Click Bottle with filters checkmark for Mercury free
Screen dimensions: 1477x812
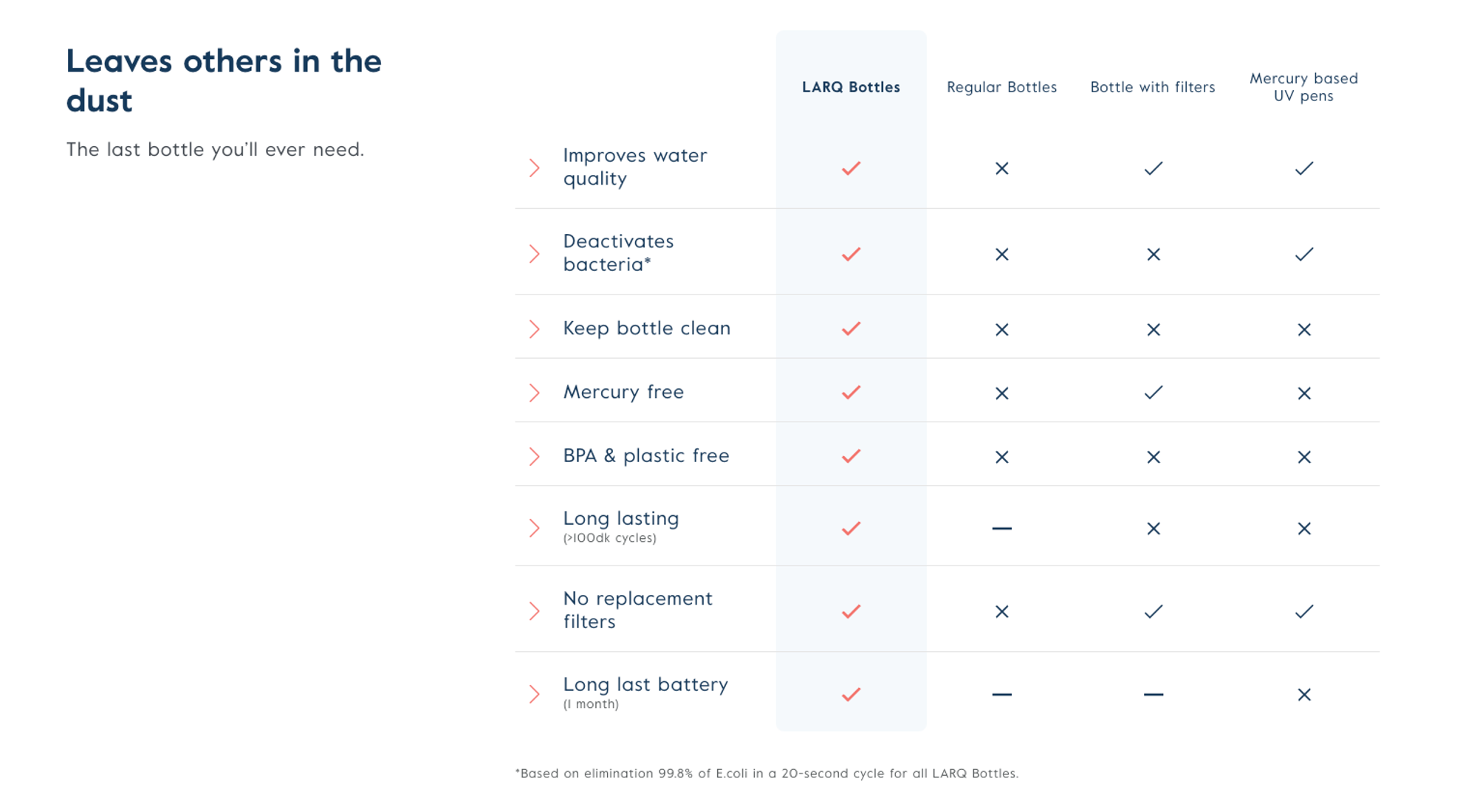1154,393
